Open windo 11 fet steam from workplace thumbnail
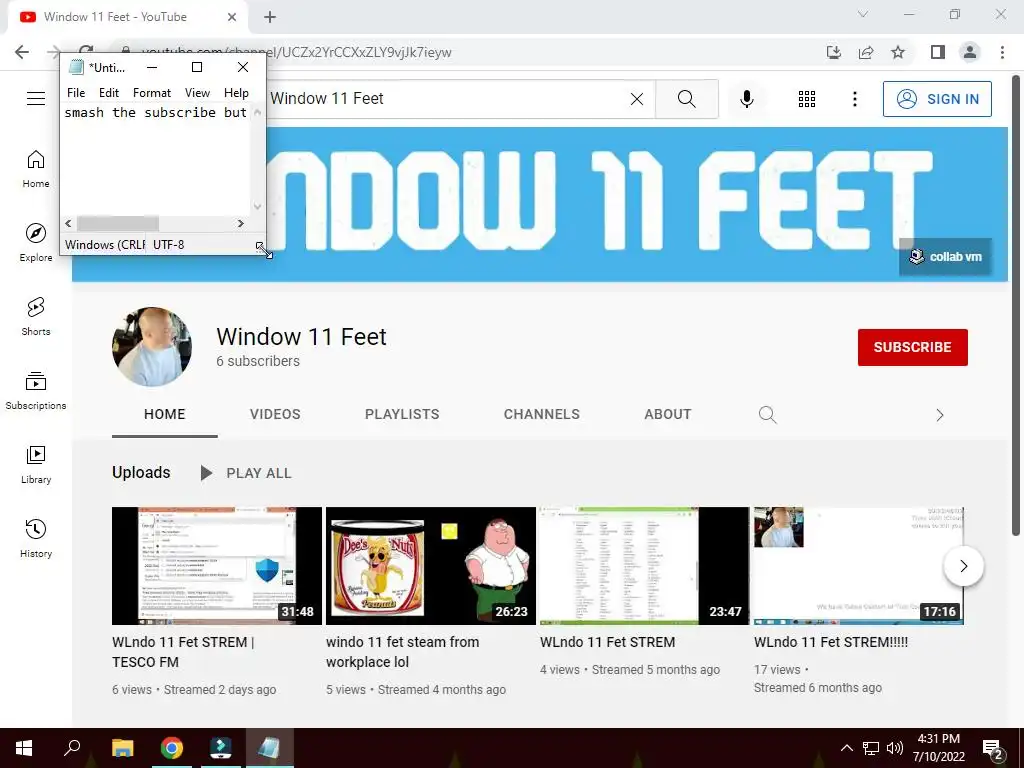 coord(430,566)
